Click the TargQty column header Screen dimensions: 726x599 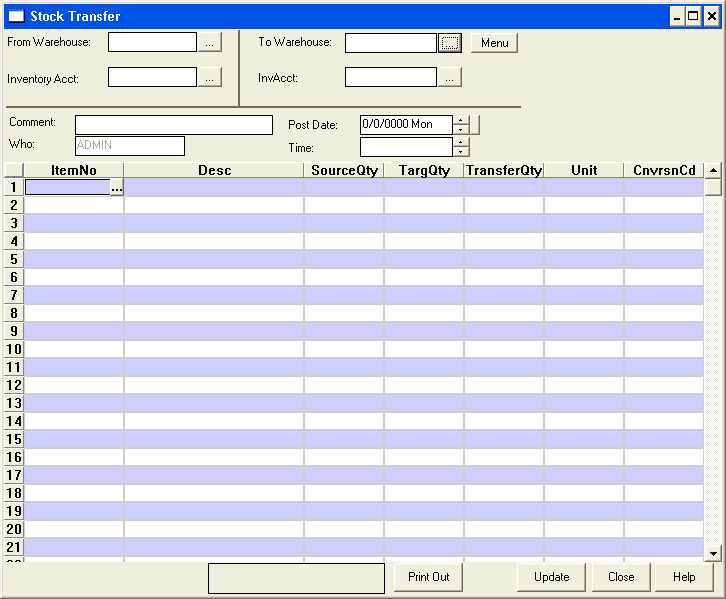(x=424, y=170)
